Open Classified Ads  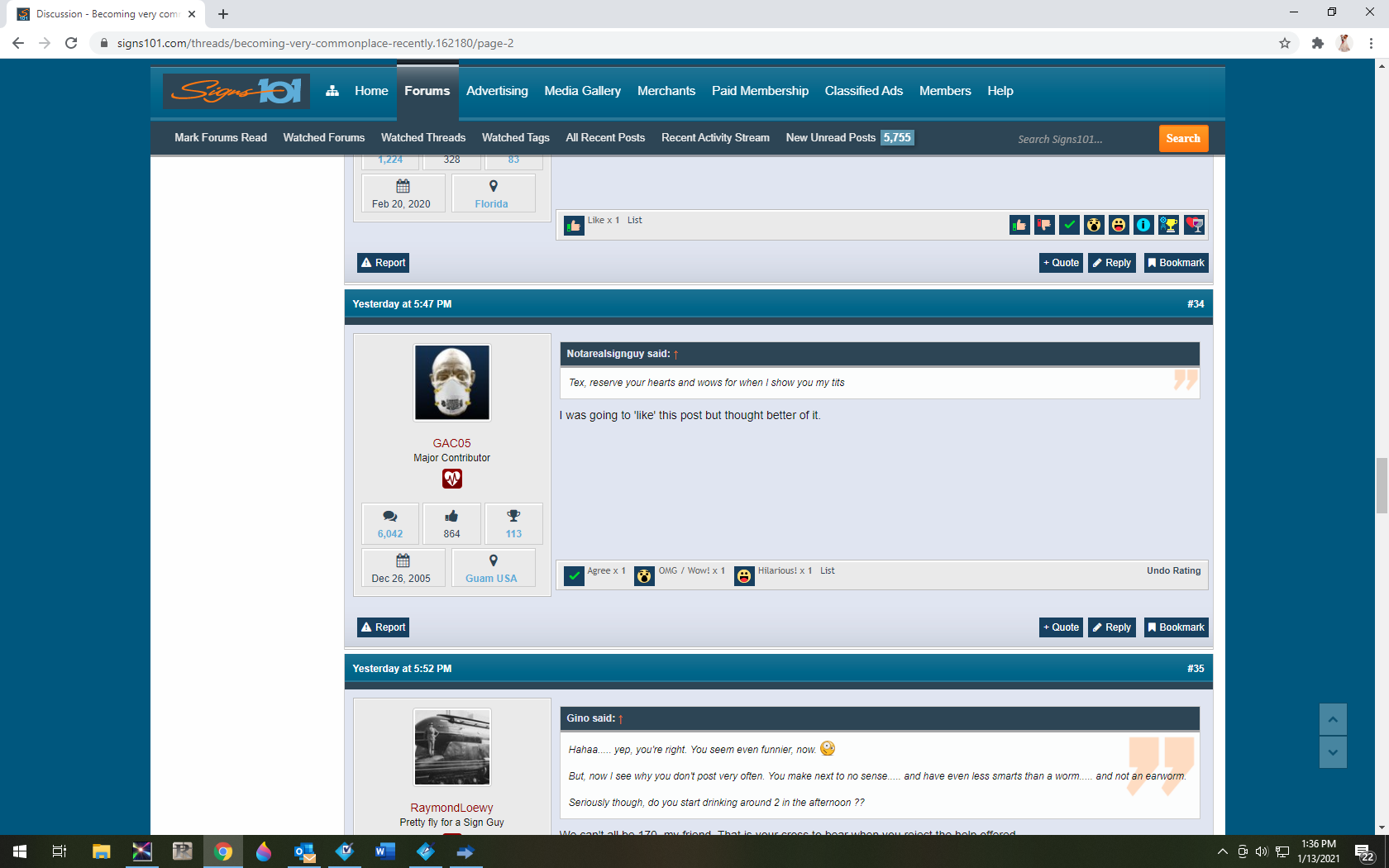coord(864,91)
